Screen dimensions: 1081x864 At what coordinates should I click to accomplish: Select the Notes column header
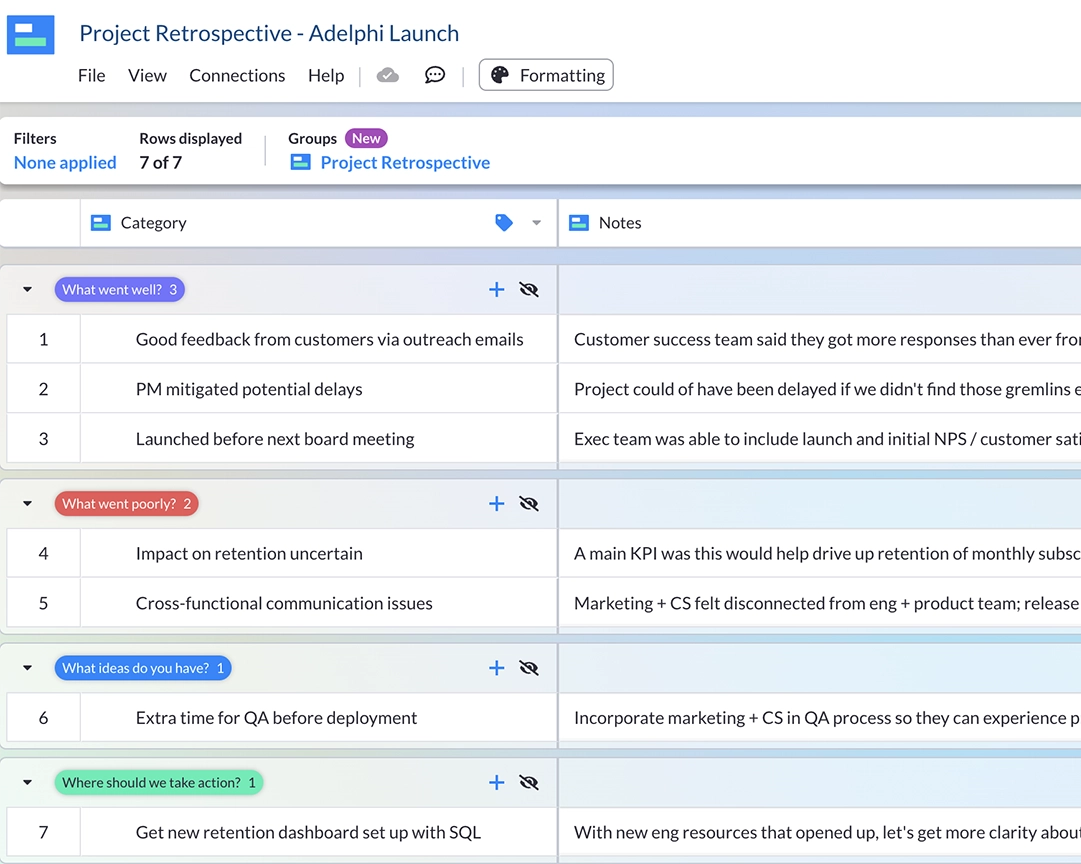coord(820,223)
